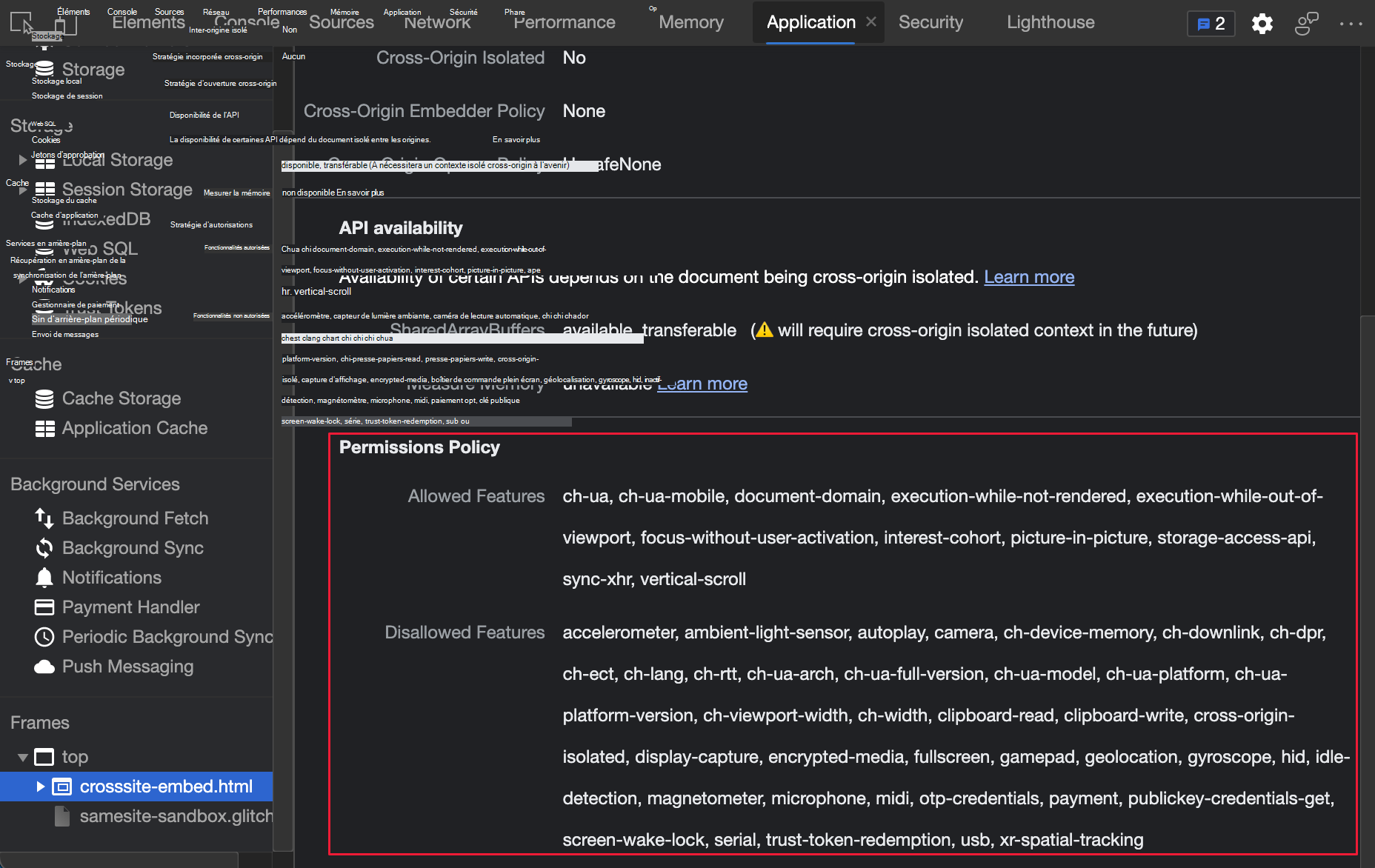Close the Application tab
Image resolution: width=1375 pixels, height=868 pixels.
[871, 22]
